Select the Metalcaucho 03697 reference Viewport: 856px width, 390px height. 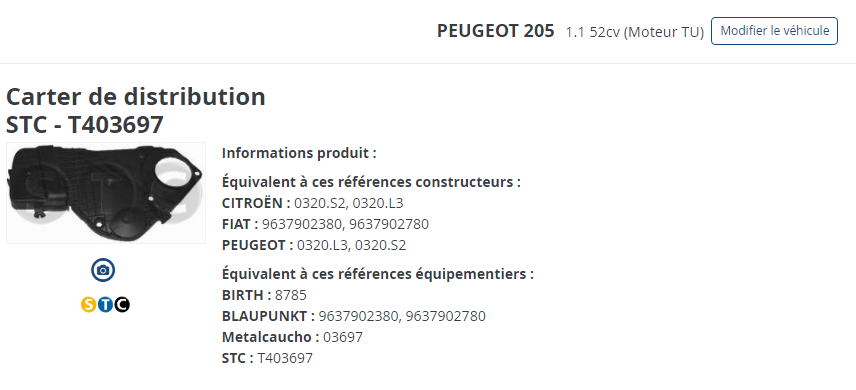[292, 337]
